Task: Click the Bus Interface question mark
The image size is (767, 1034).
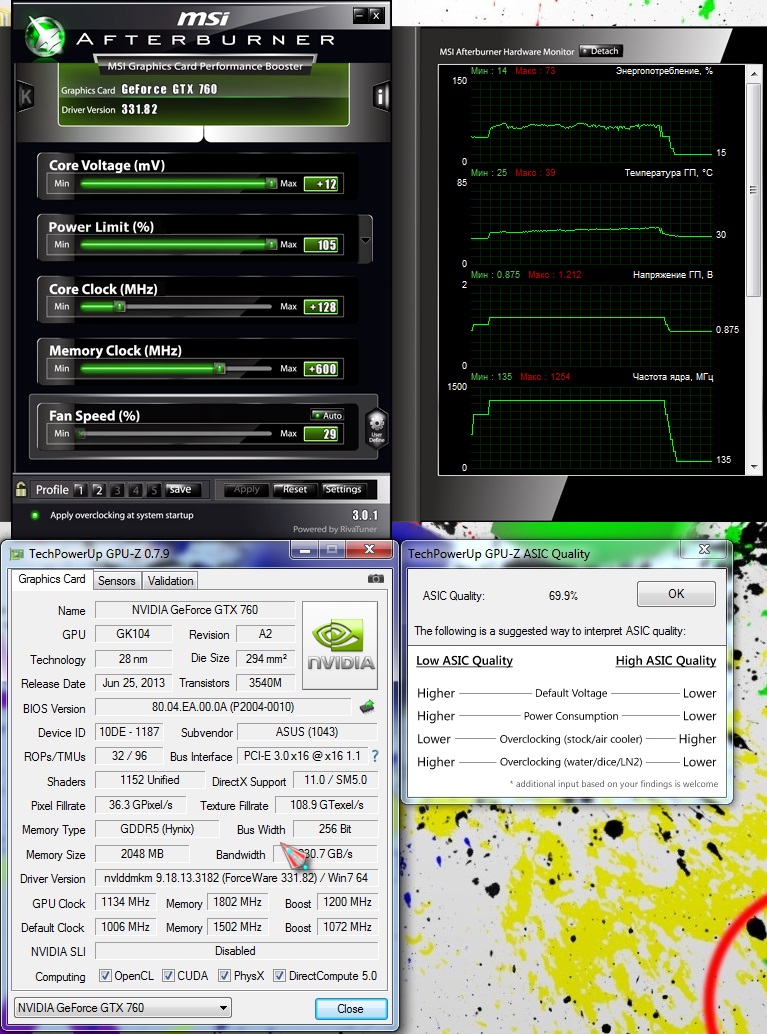Action: point(375,756)
